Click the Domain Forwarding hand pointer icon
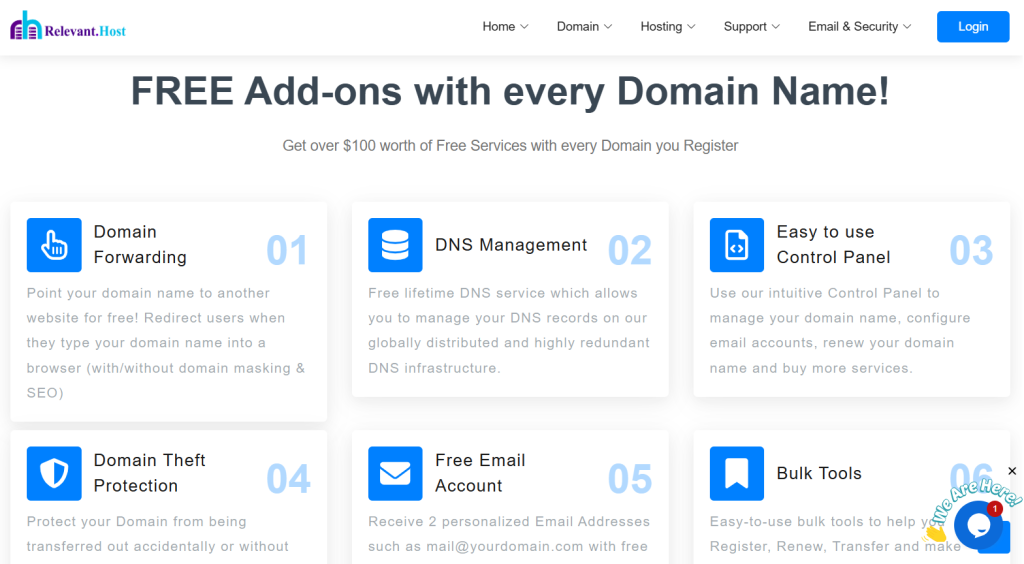This screenshot has width=1024, height=564. pyautogui.click(x=54, y=245)
